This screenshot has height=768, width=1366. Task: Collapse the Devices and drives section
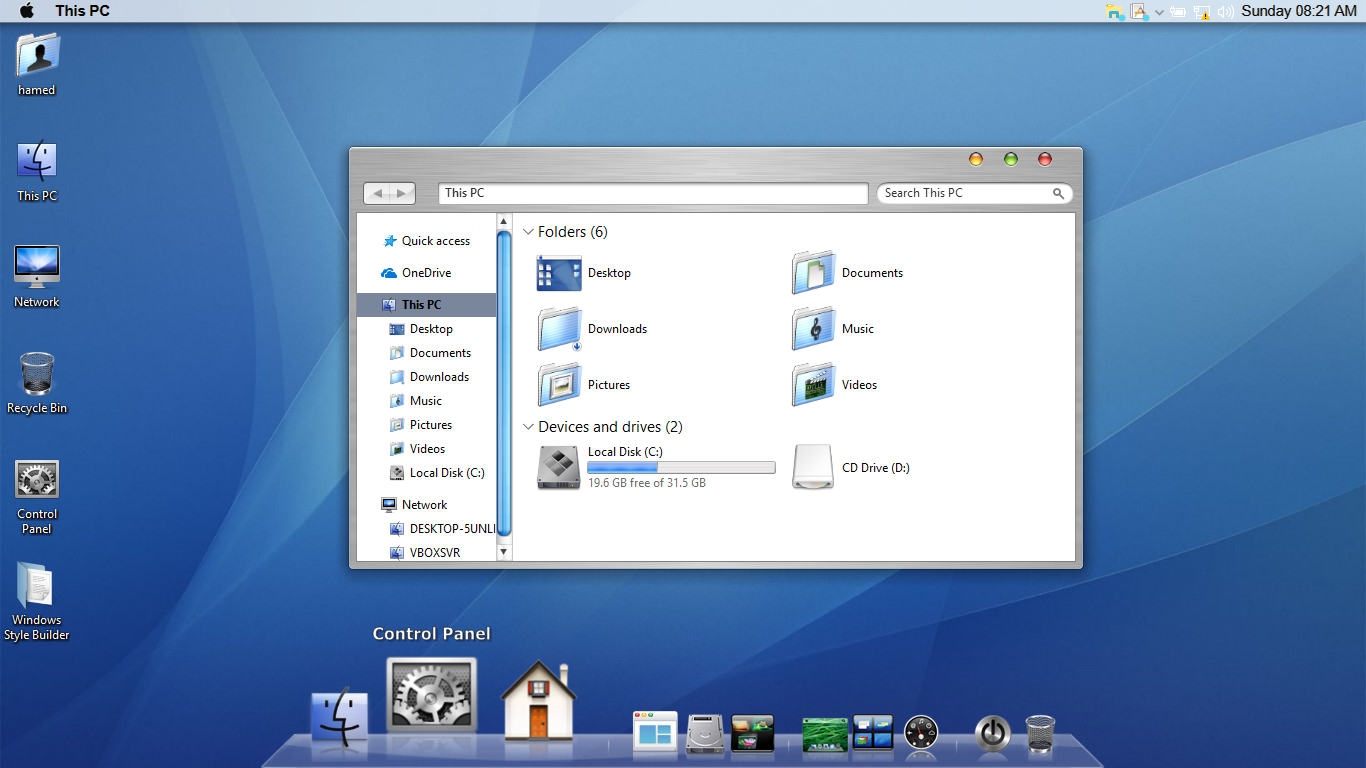pyautogui.click(x=529, y=427)
